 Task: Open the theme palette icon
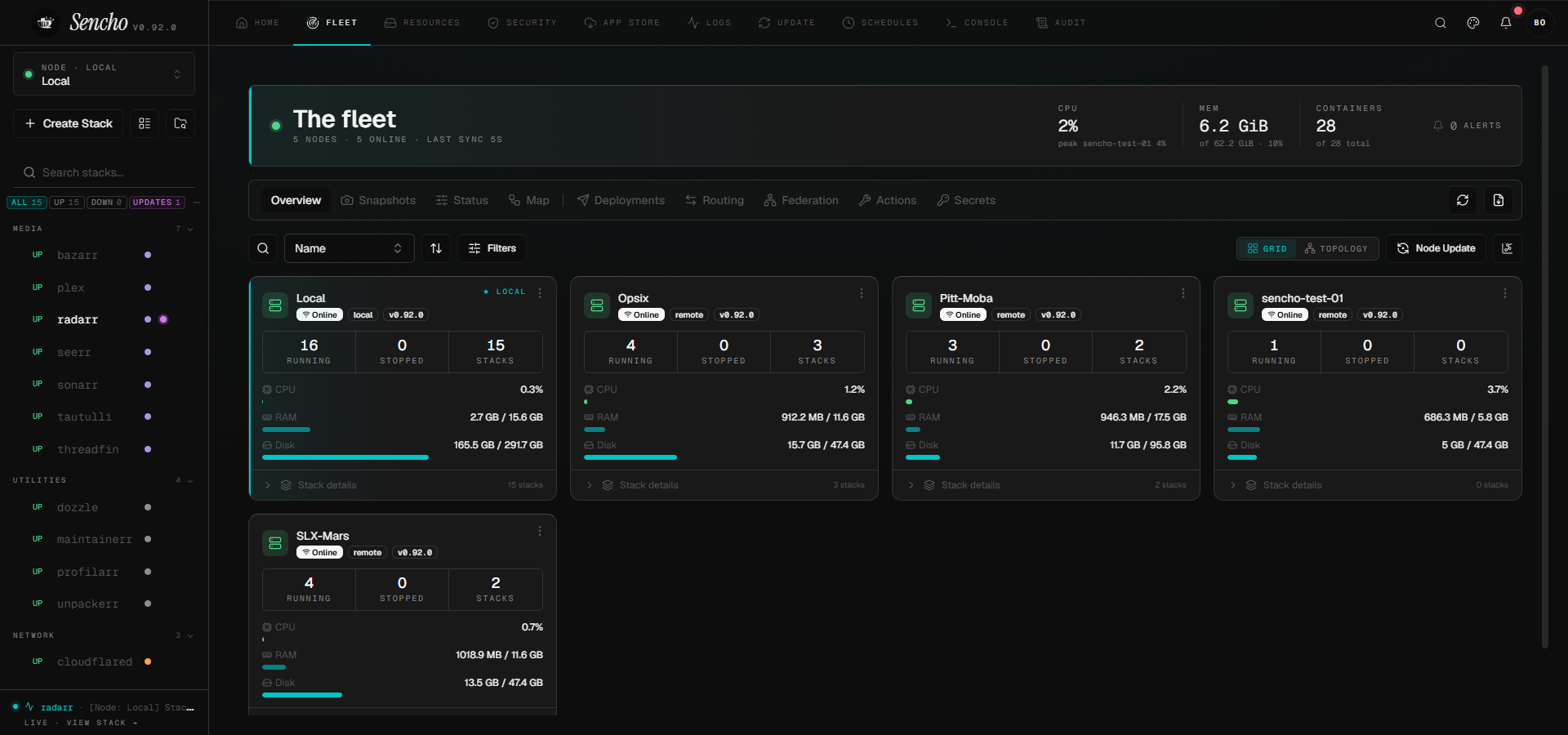pos(1473,23)
